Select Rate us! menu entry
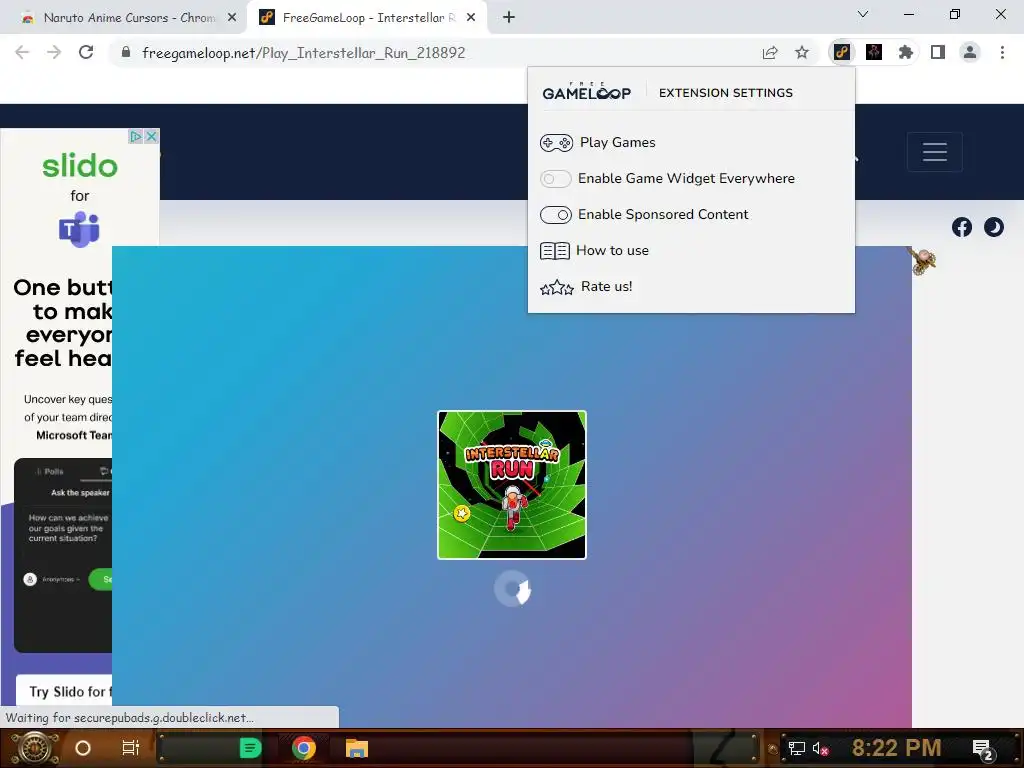1024x768 pixels. [x=607, y=287]
